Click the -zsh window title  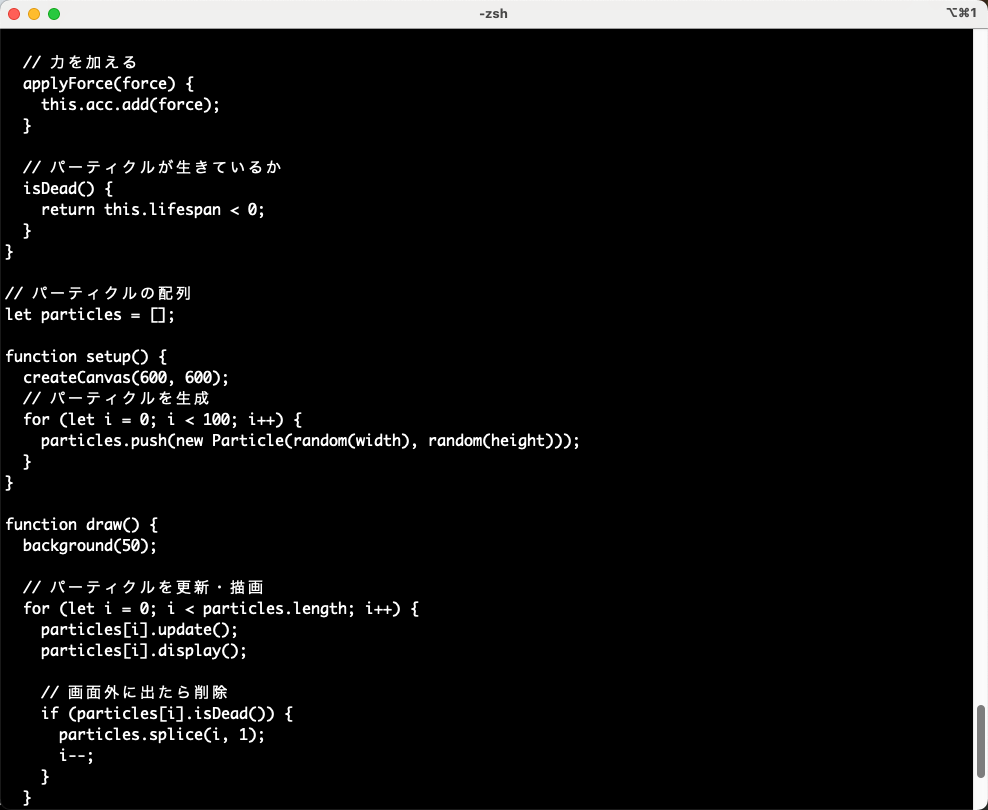click(x=493, y=14)
